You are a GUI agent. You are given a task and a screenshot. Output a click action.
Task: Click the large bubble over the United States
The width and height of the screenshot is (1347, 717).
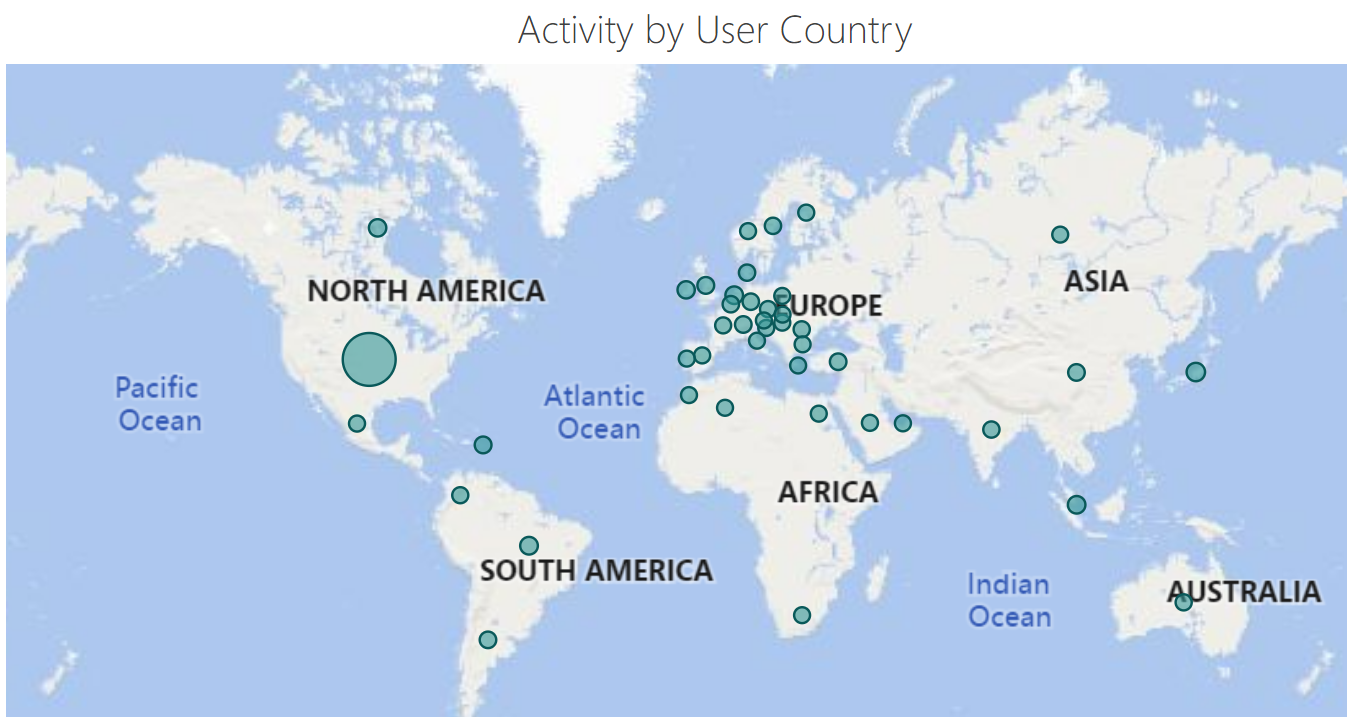[x=369, y=360]
